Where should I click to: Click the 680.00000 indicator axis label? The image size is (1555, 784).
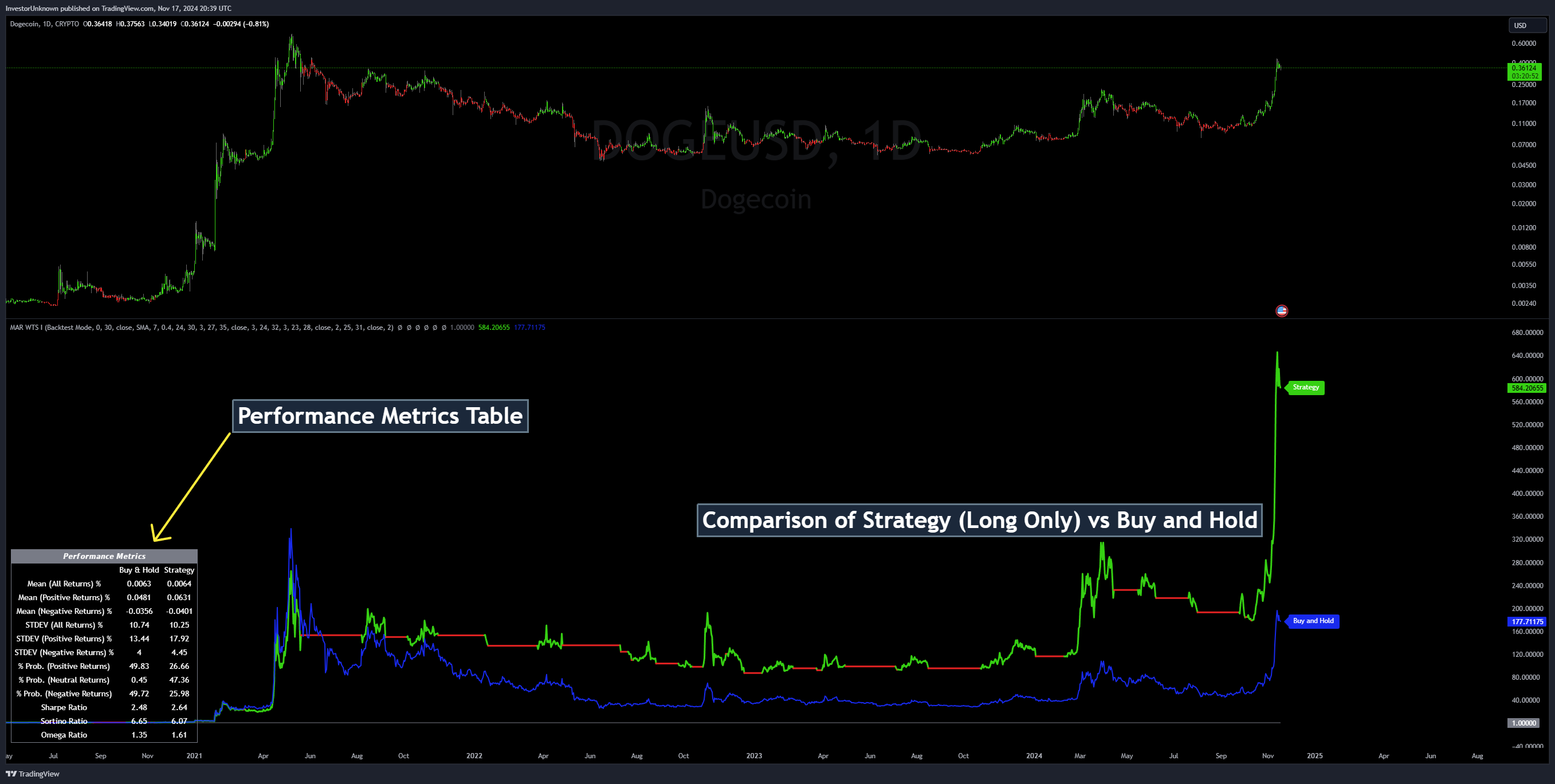pyautogui.click(x=1527, y=333)
